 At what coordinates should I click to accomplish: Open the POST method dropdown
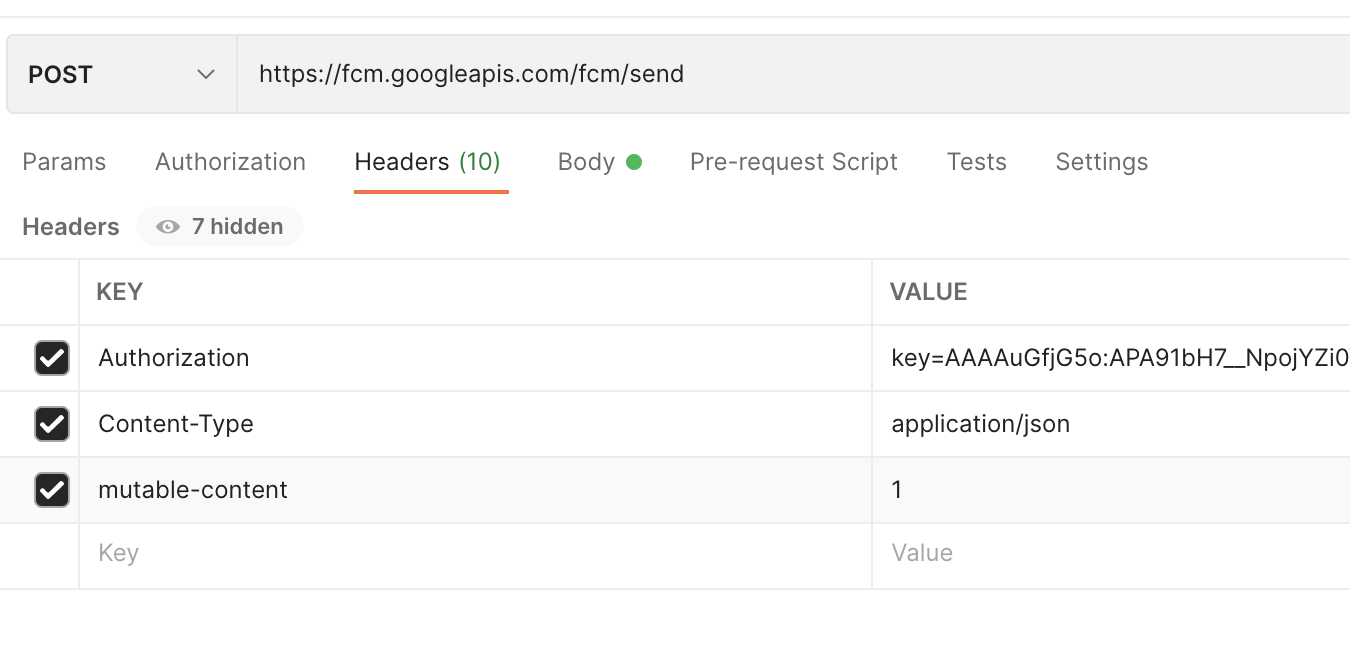click(121, 75)
